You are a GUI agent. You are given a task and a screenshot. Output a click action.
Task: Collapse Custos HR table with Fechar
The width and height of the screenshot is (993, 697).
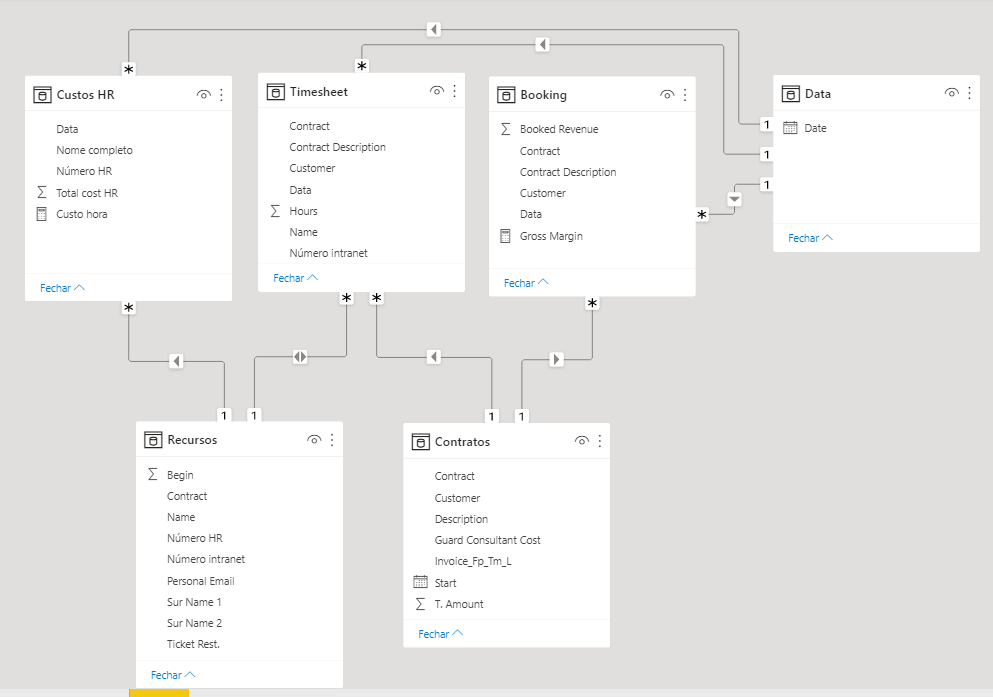62,288
